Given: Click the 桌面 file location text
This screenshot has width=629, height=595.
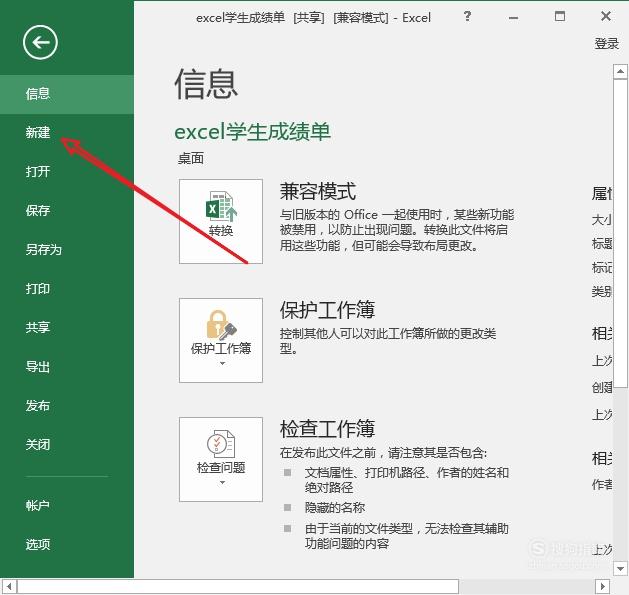Looking at the screenshot, I should click(x=191, y=158).
